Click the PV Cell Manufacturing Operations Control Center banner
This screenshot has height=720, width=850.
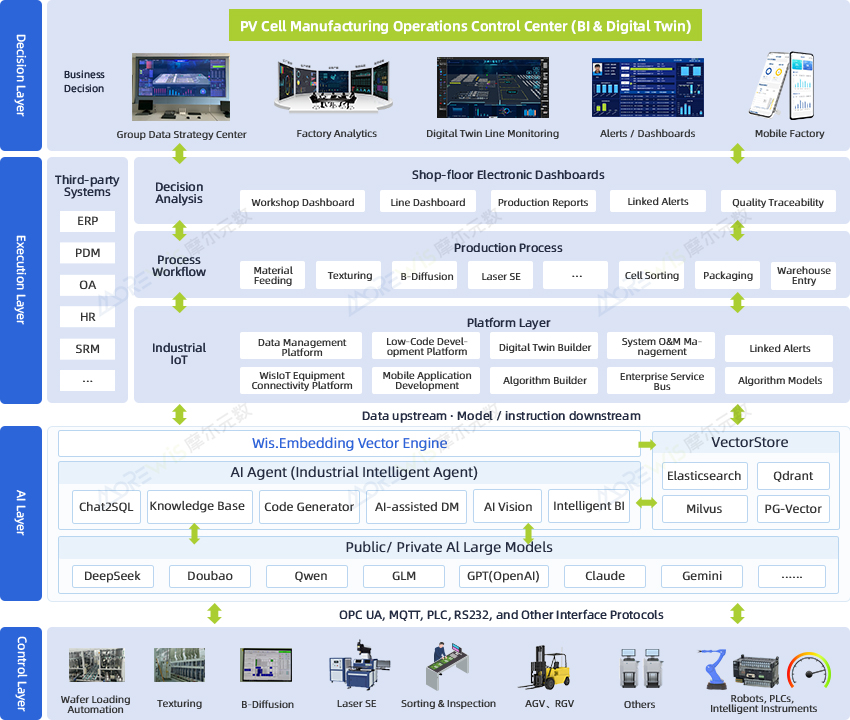465,25
